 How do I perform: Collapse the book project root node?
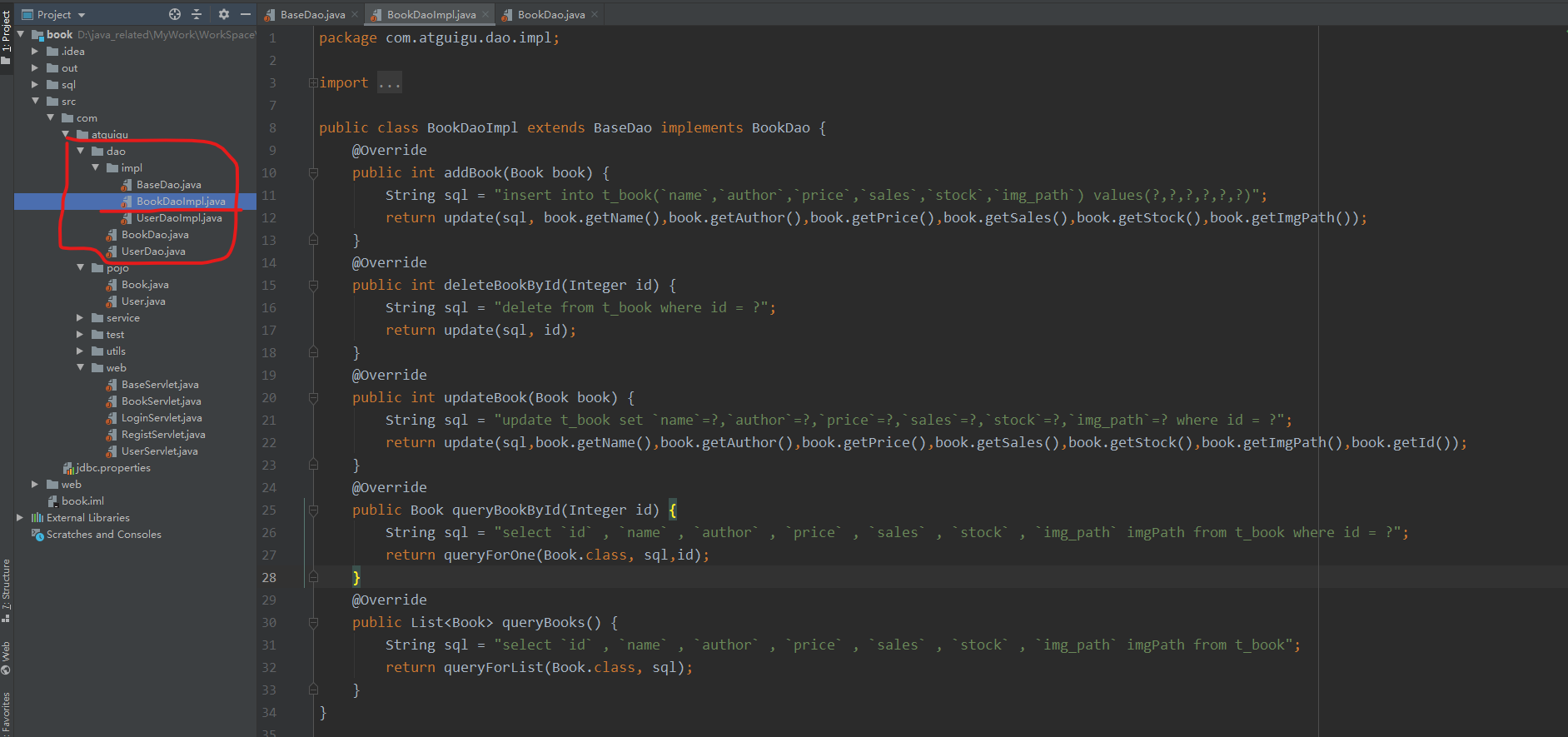click(x=21, y=34)
